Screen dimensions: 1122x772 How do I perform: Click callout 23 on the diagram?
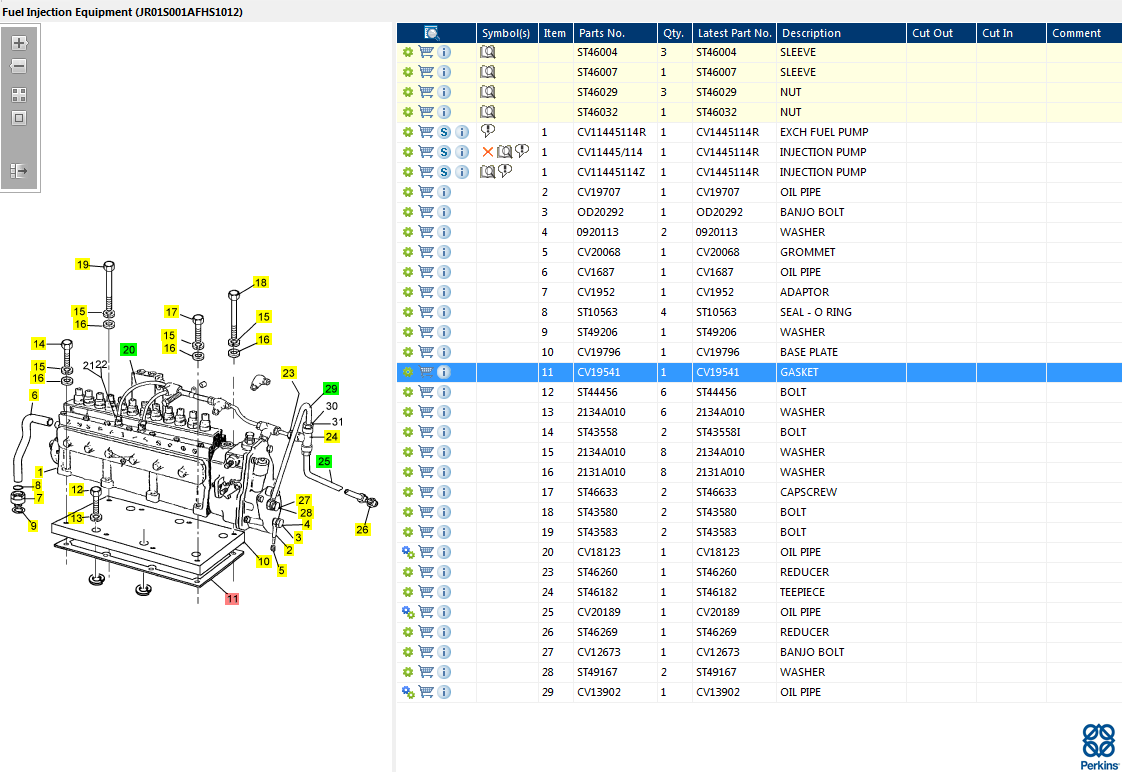(x=288, y=373)
